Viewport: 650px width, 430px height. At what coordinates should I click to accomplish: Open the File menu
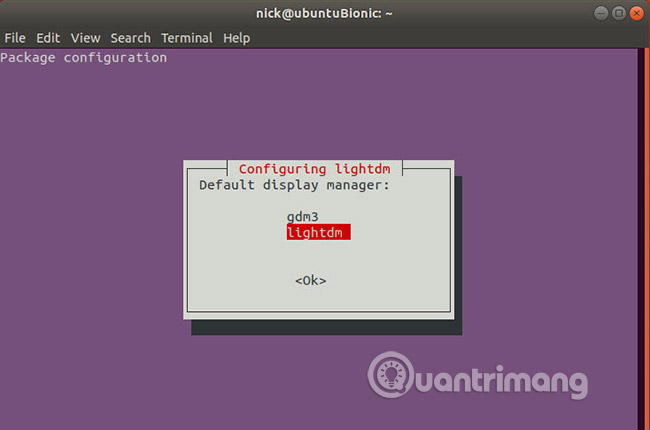point(15,38)
